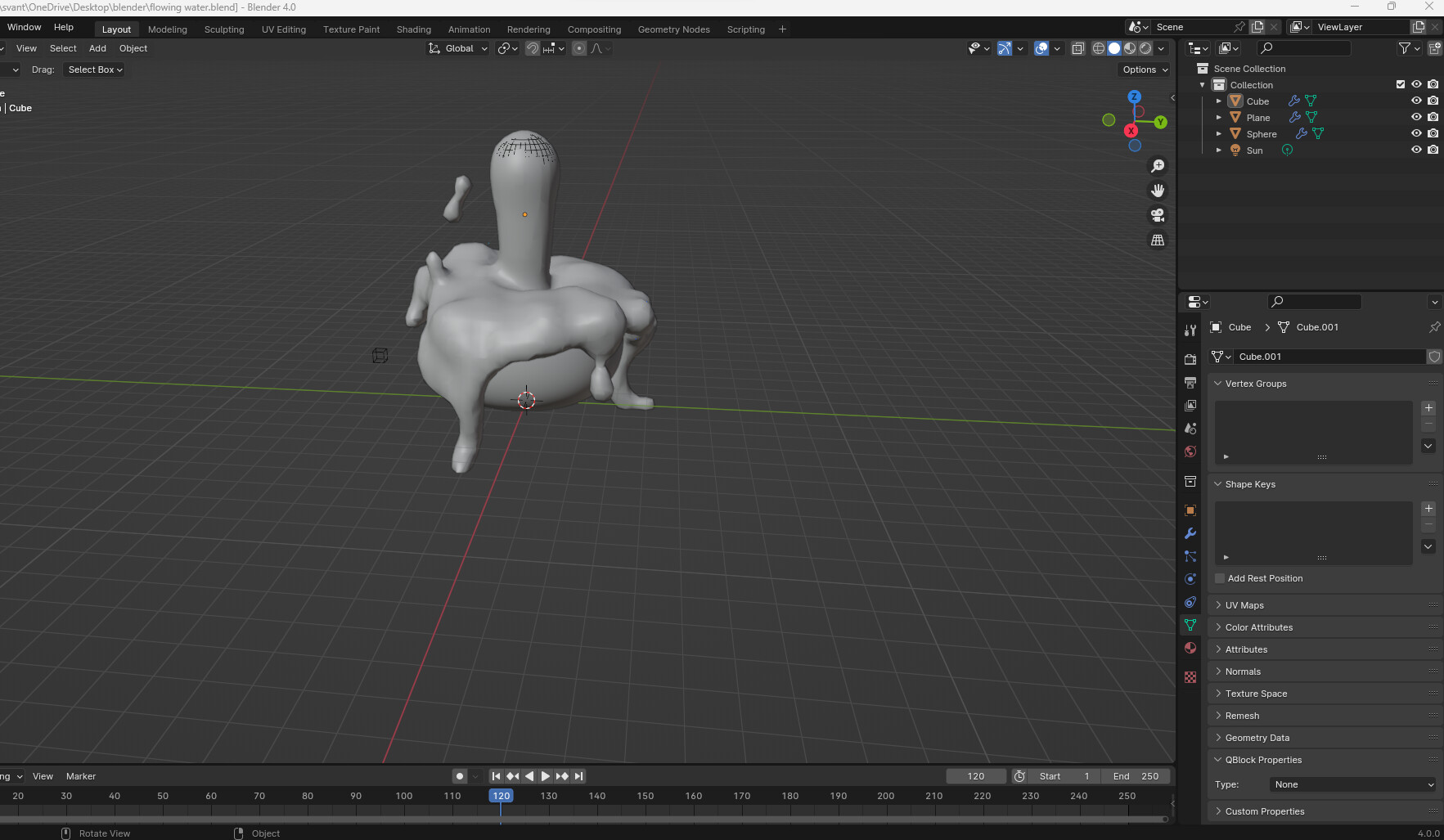The width and height of the screenshot is (1444, 840).
Task: Click the Z axis on navigation gizmo
Action: click(1135, 97)
